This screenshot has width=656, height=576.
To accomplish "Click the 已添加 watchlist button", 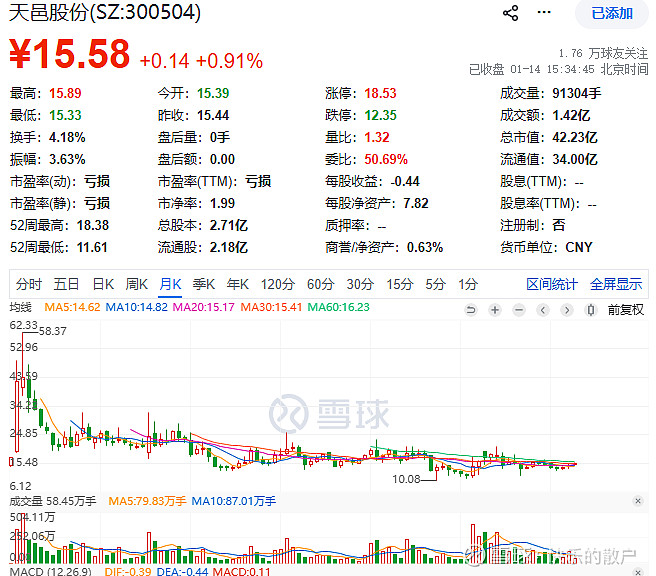I will tap(612, 13).
